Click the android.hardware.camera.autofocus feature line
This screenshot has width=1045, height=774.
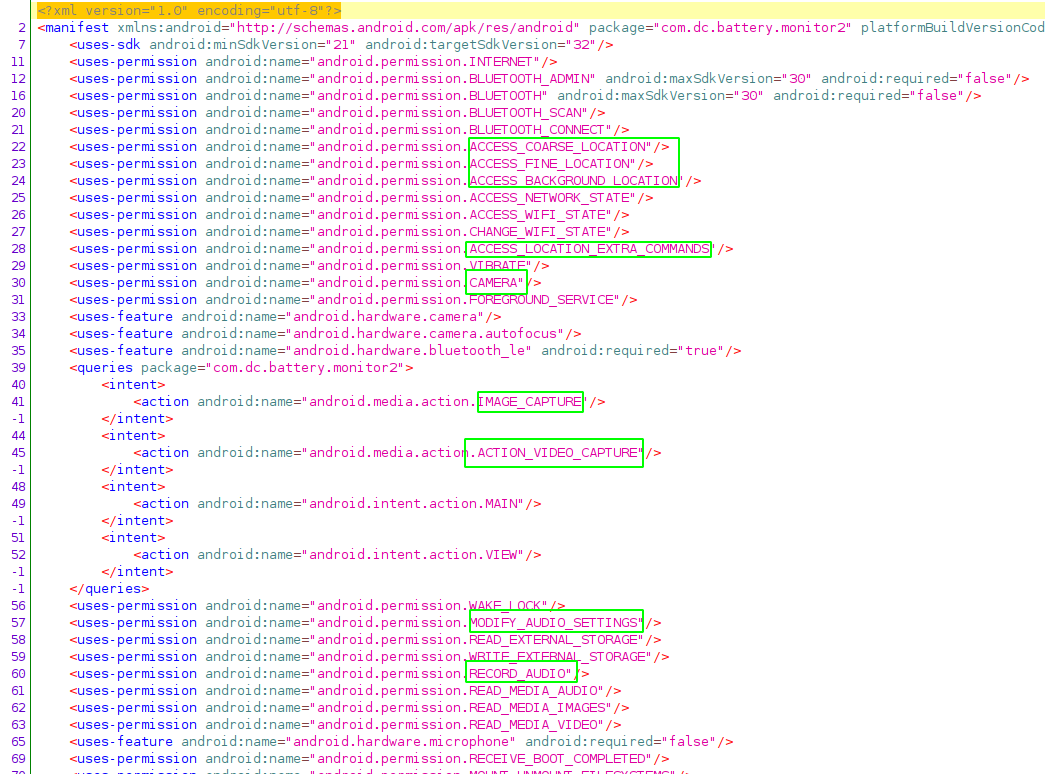325,334
